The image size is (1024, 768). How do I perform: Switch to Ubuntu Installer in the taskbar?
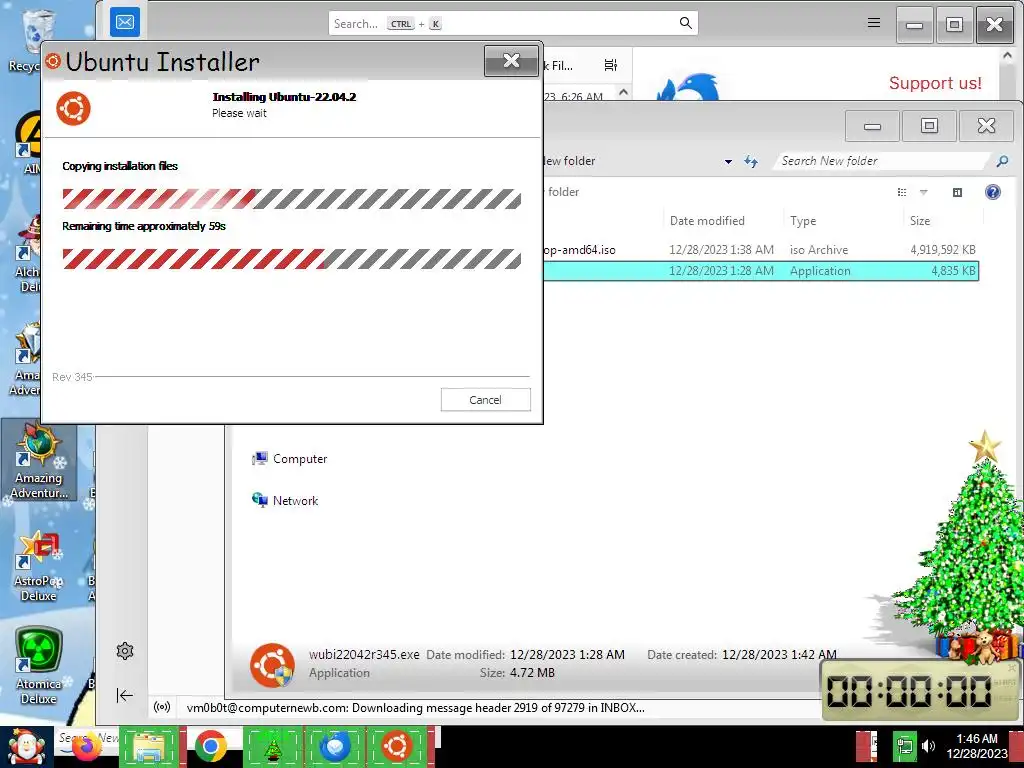pyautogui.click(x=396, y=747)
